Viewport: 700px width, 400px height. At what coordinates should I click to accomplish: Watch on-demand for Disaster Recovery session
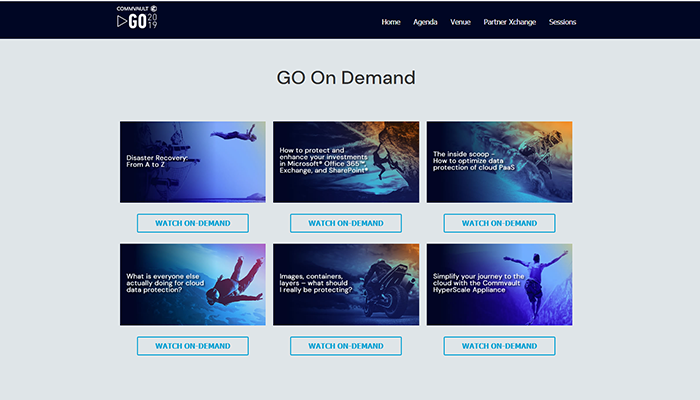tap(193, 223)
